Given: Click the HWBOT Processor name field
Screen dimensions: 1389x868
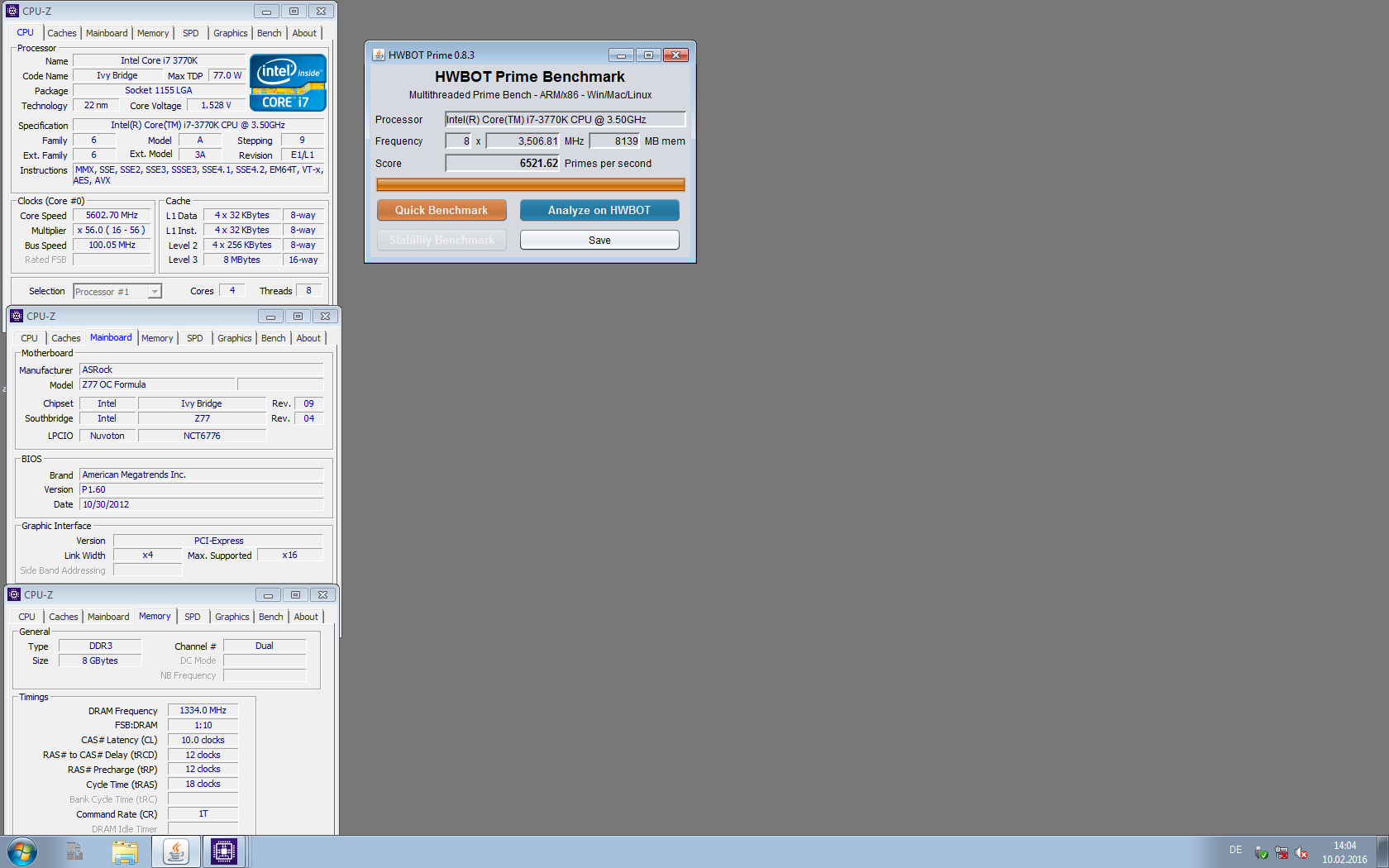Looking at the screenshot, I should coord(566,119).
